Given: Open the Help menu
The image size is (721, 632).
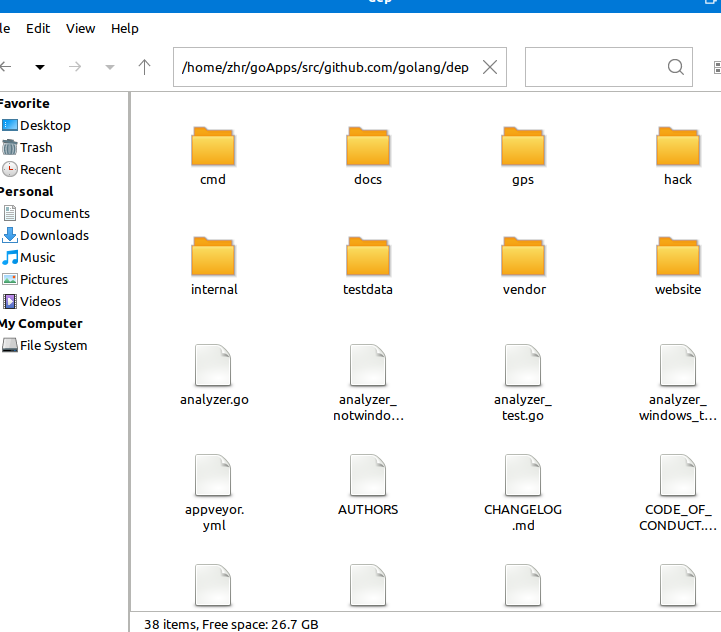Looking at the screenshot, I should tap(125, 29).
